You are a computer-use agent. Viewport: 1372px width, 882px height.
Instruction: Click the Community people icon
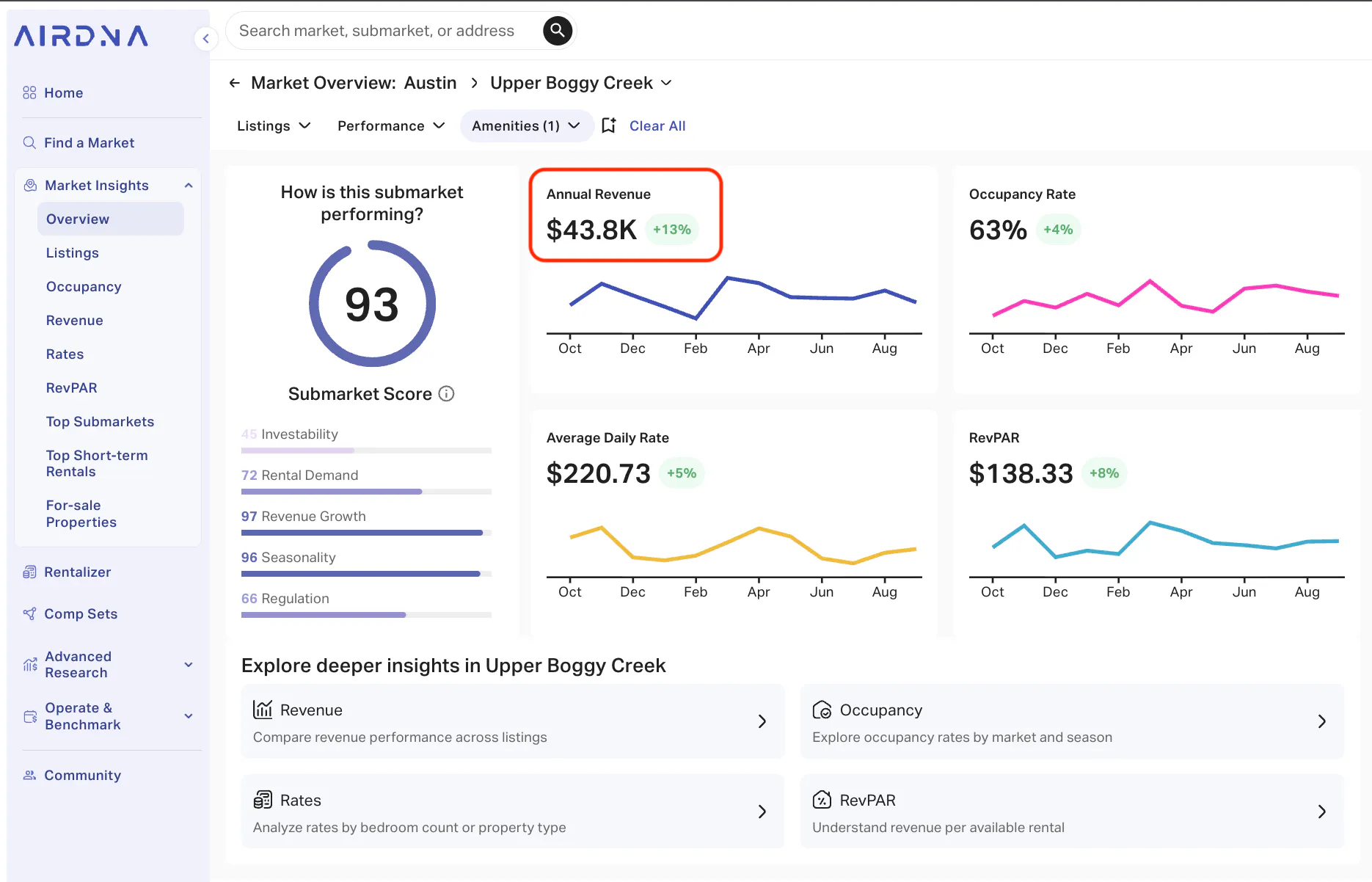click(x=29, y=775)
